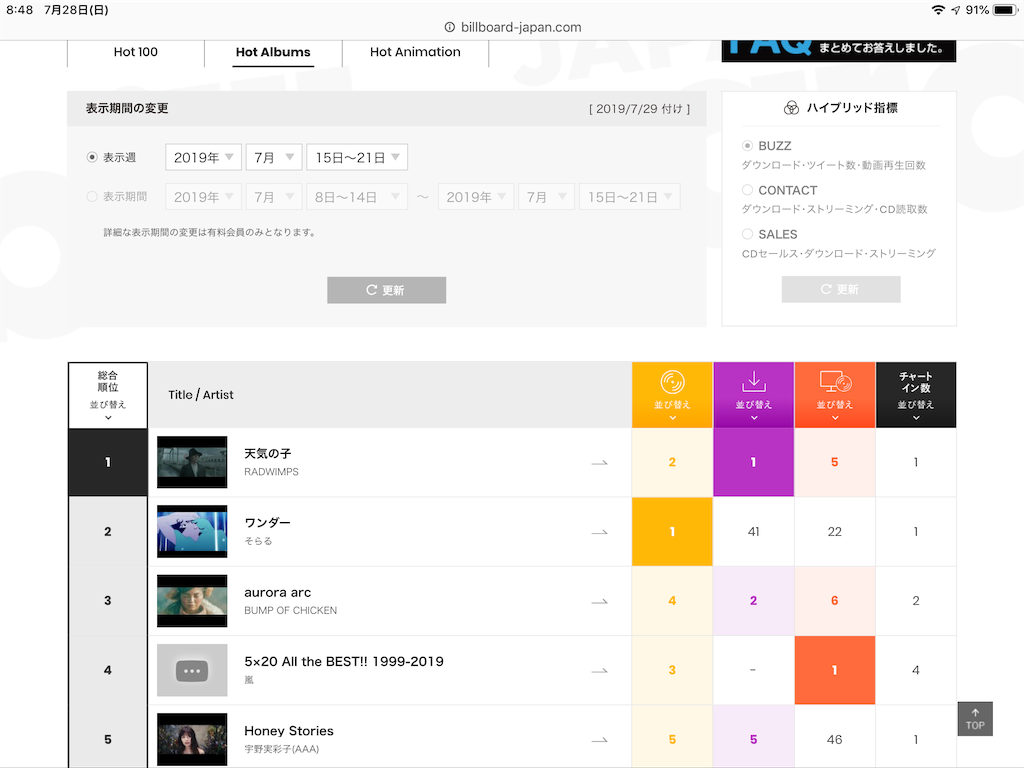This screenshot has width=1024, height=768.
Task: Tap the location services arrow icon
Action: point(955,10)
